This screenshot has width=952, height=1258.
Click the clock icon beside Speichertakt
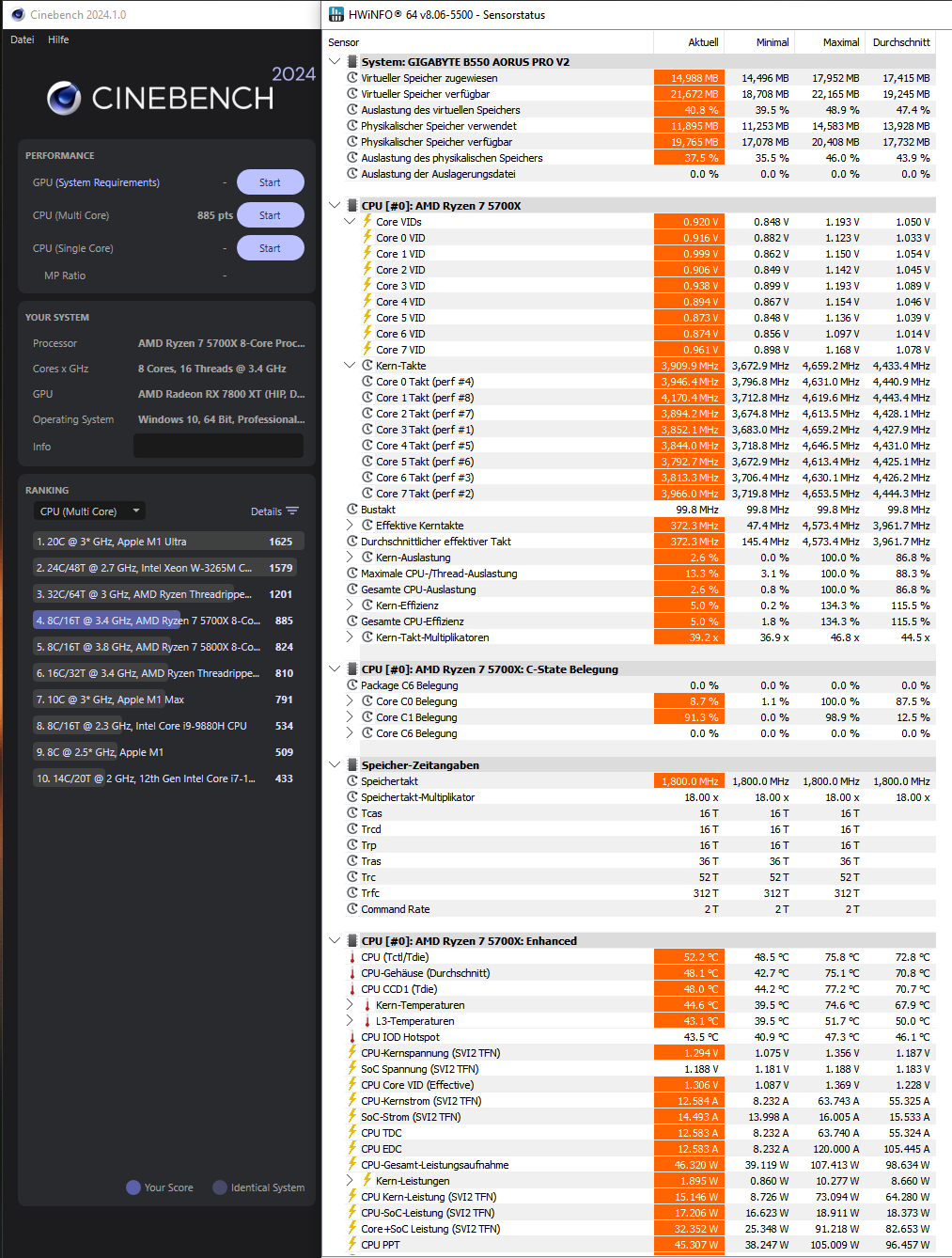pyautogui.click(x=352, y=781)
